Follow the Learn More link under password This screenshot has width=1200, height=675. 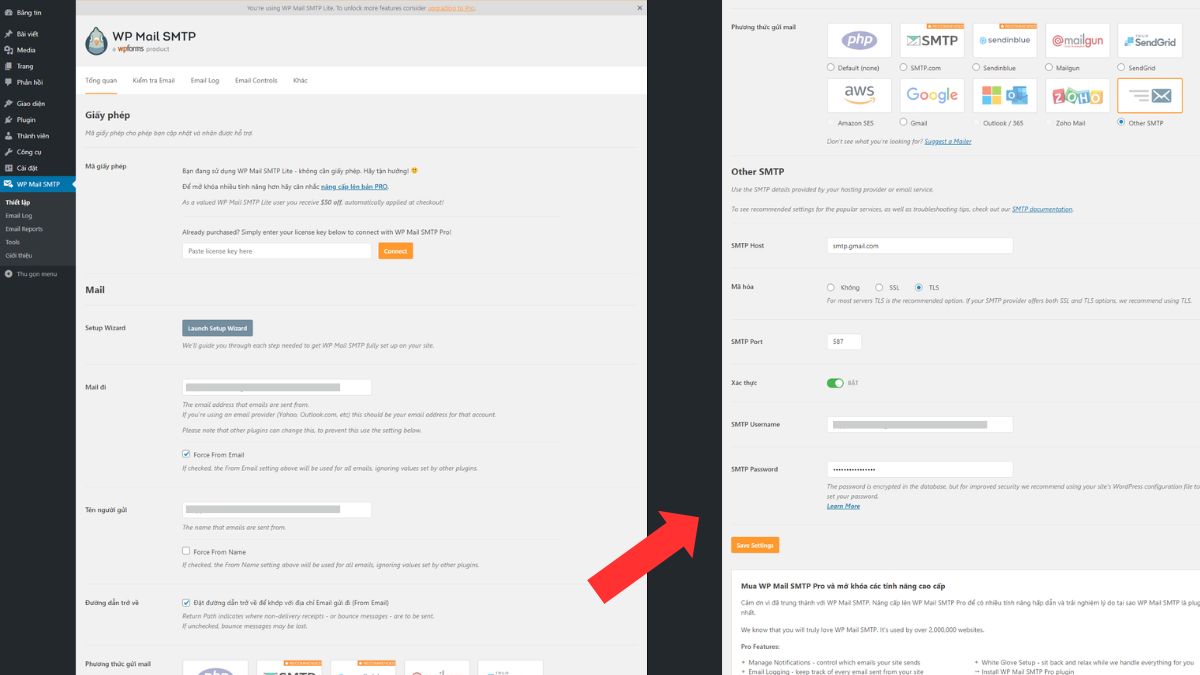tap(843, 506)
